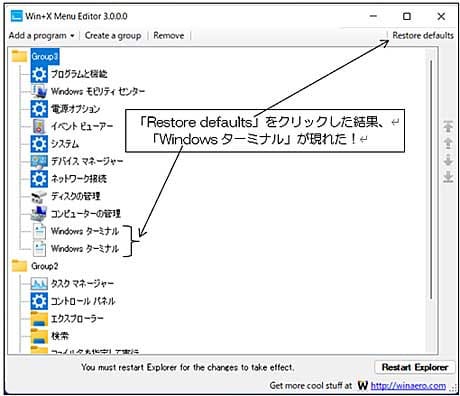Select the Group2 tree label

(x=44, y=266)
